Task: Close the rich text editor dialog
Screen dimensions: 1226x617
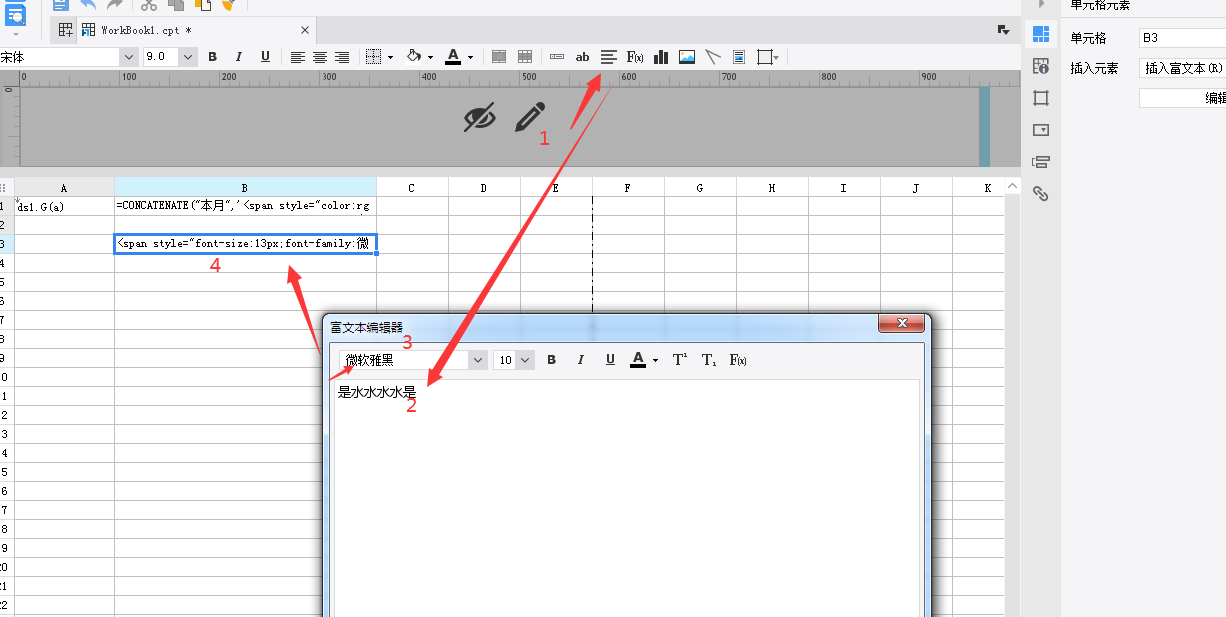Action: coord(900,323)
